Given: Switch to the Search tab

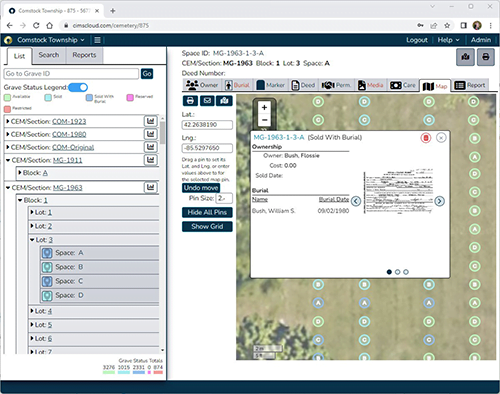Looking at the screenshot, I should point(49,55).
